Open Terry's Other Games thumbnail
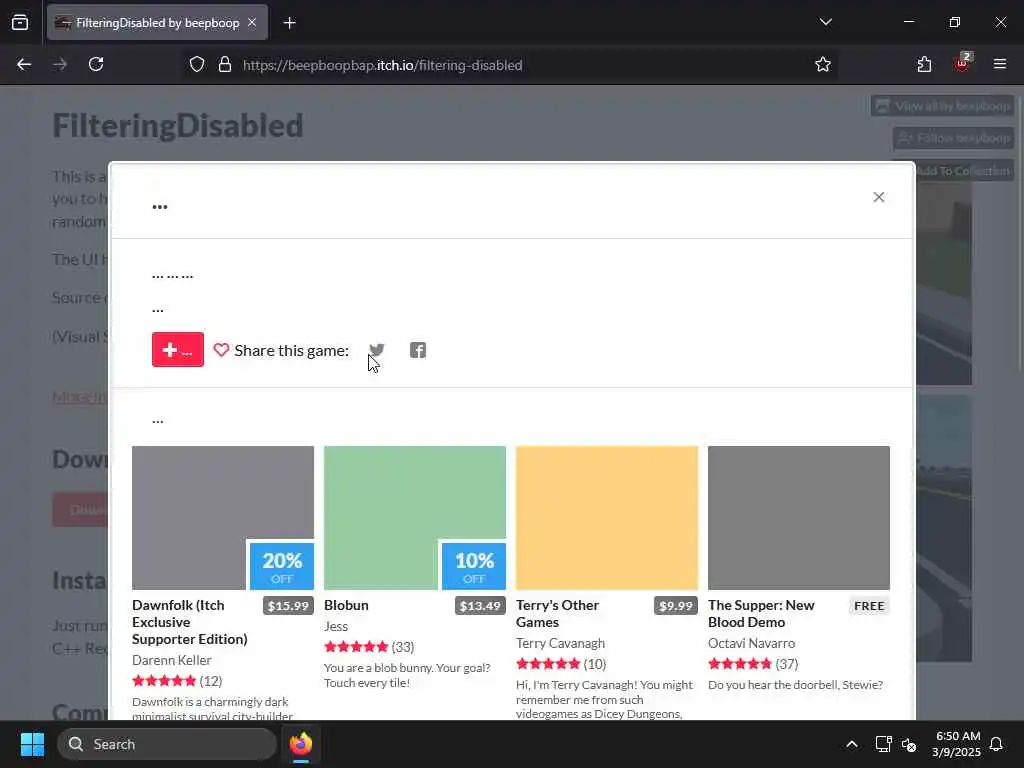 (607, 518)
